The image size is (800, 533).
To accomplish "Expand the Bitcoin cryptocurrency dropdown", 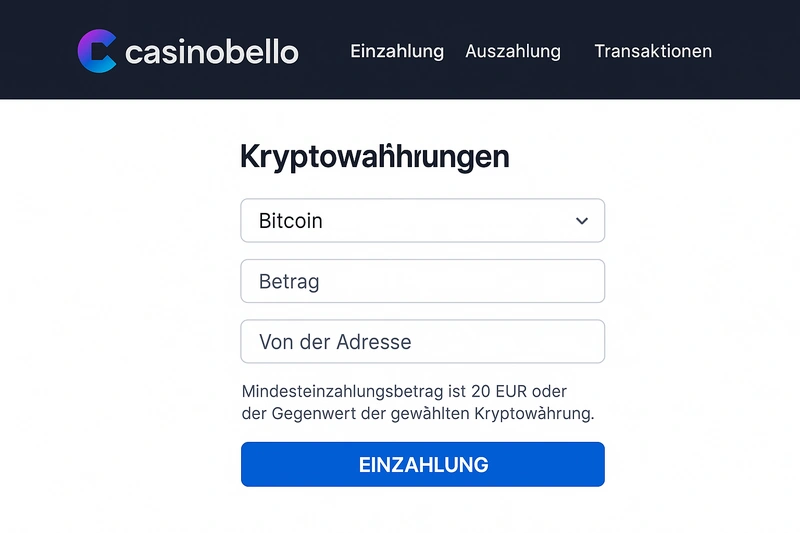I will point(422,220).
